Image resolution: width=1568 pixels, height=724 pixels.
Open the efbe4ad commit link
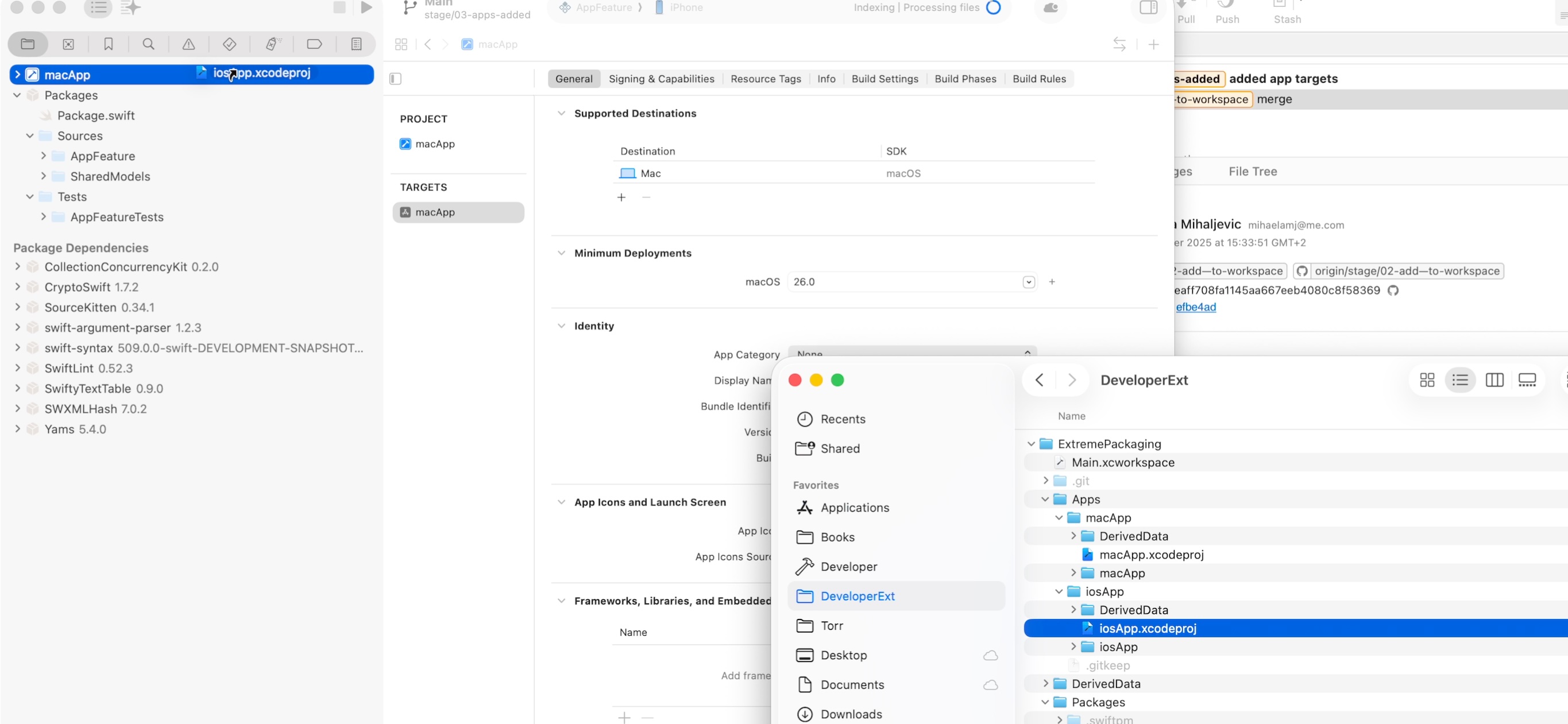point(1195,307)
